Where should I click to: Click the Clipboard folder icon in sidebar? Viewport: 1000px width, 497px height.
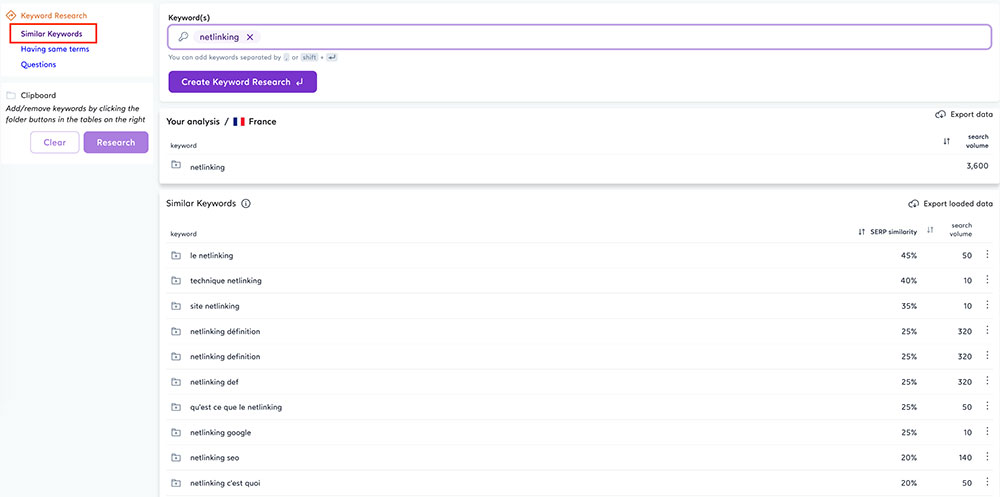[x=11, y=95]
